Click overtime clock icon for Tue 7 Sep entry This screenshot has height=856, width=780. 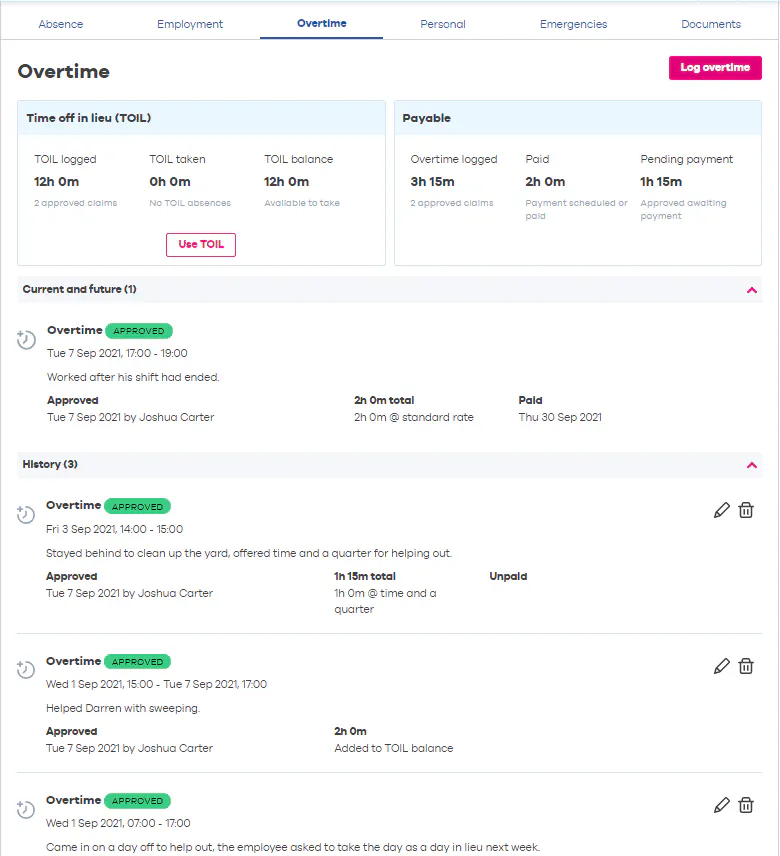tap(27, 340)
